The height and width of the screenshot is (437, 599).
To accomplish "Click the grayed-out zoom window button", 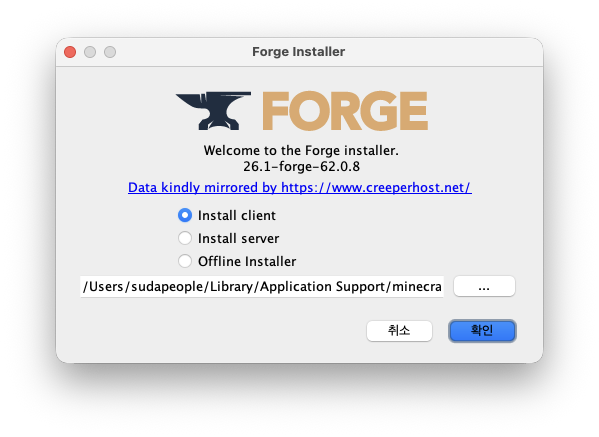I will coord(110,52).
